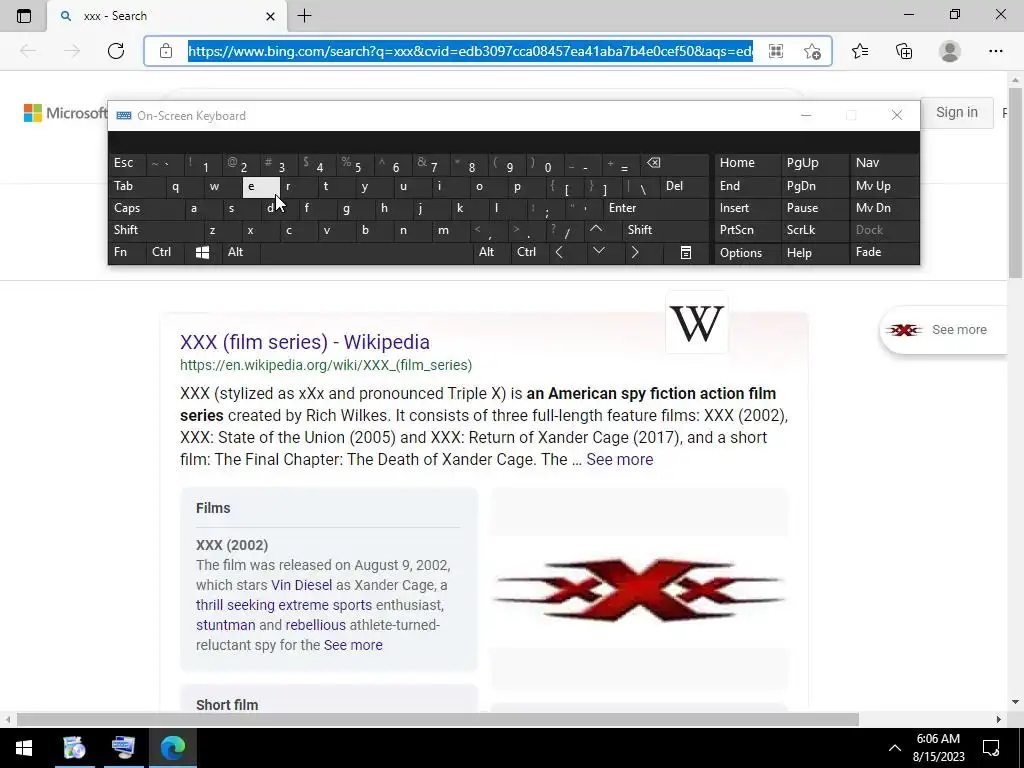The image size is (1024, 768).
Task: Open the Favorites list
Action: (860, 51)
